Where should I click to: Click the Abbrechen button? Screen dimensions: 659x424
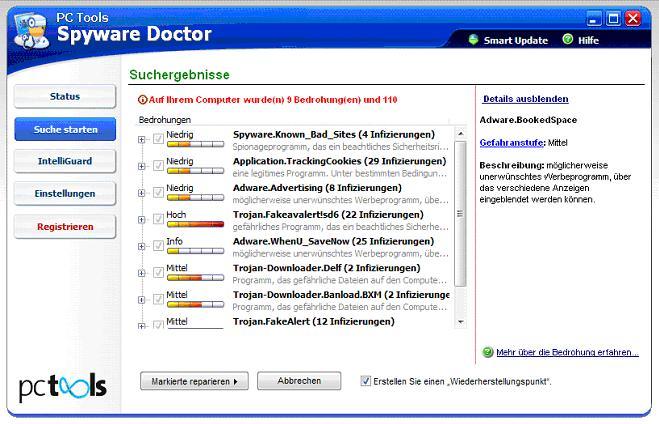click(x=299, y=381)
